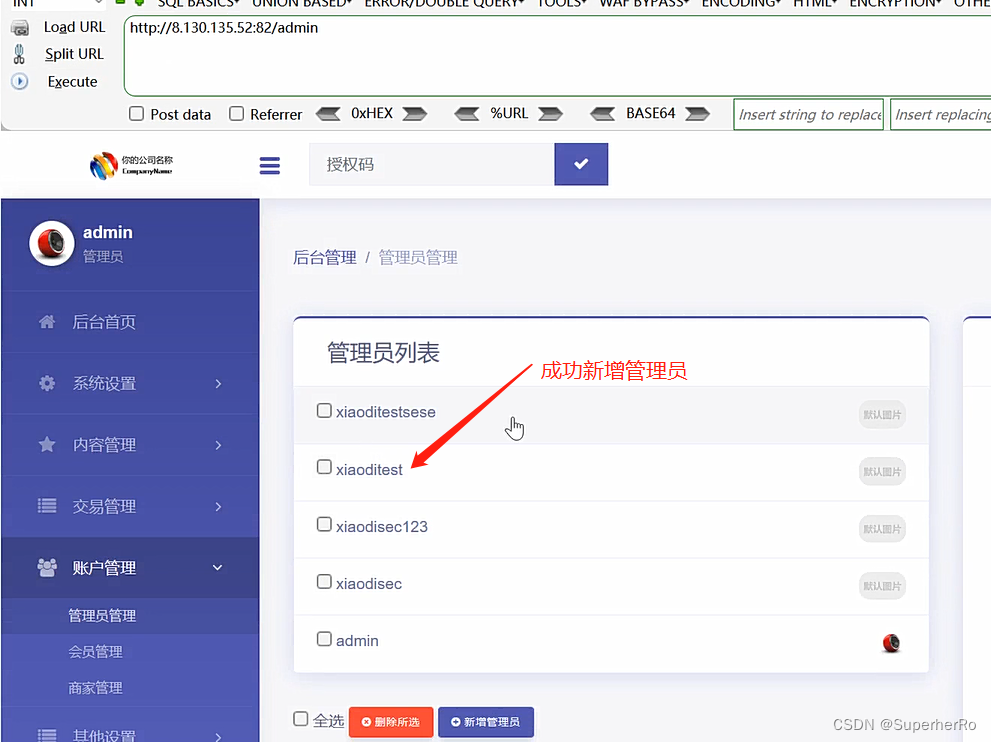Screen dimensions: 991x742
Task: Open the hamburger menu beside the company logo
Action: click(269, 166)
